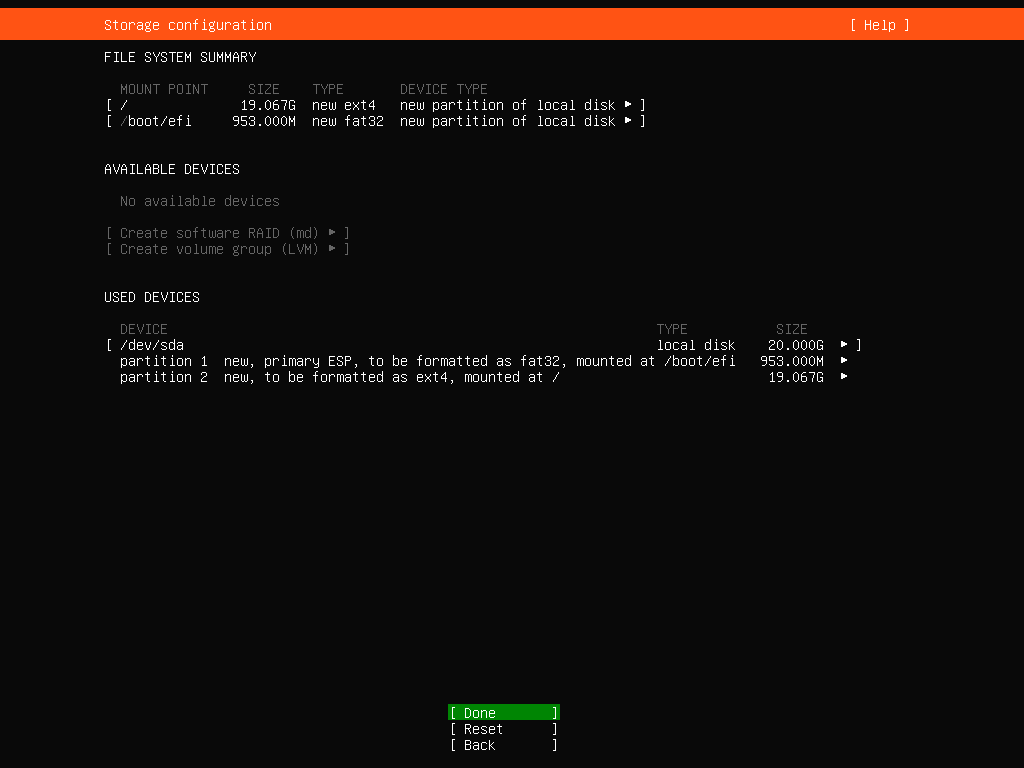1024x768 pixels.
Task: Select partition 2 ext4 entry
Action: 340,377
